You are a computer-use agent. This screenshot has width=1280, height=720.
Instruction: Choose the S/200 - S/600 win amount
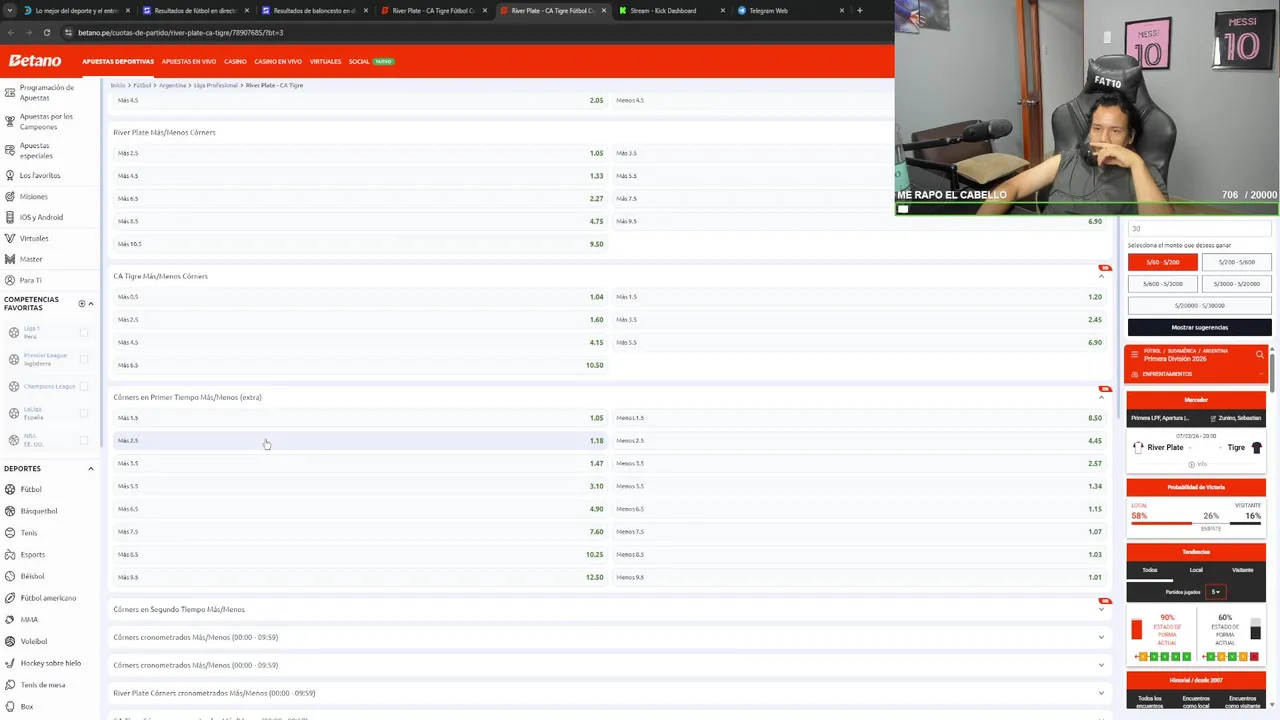(x=1237, y=262)
